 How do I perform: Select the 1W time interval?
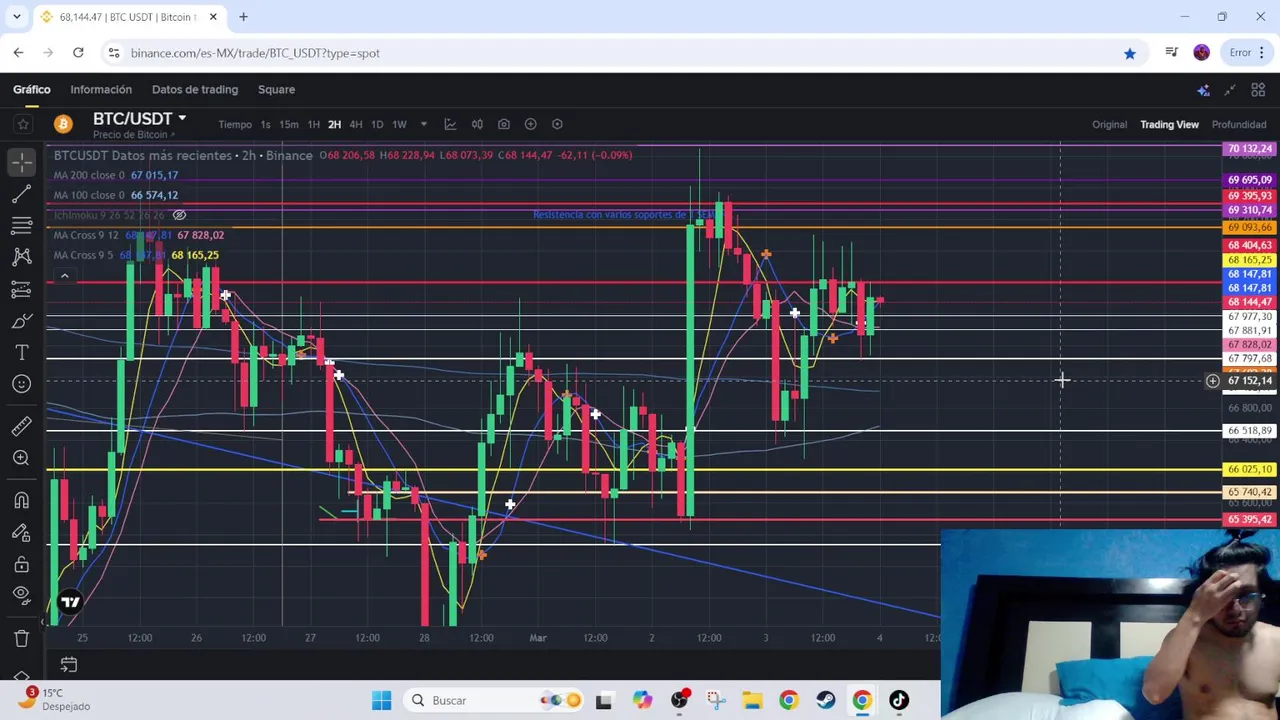tap(399, 125)
